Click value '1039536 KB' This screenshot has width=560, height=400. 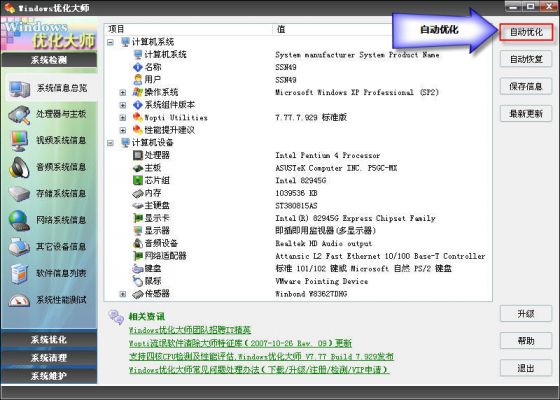point(296,193)
